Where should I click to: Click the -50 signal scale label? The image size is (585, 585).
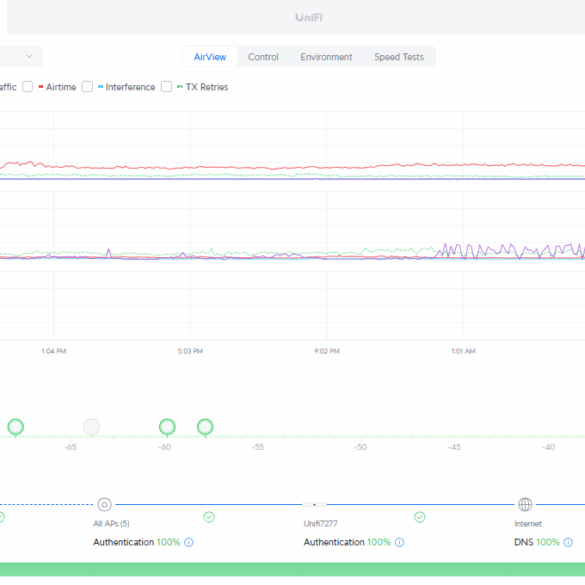point(360,447)
